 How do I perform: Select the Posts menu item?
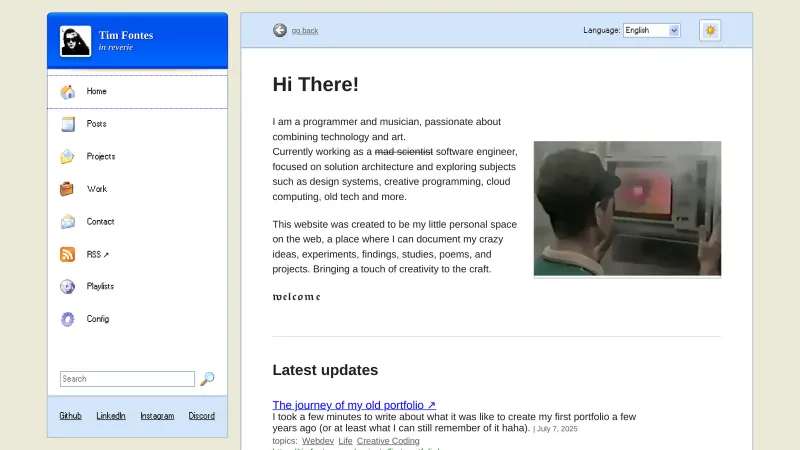tap(97, 124)
